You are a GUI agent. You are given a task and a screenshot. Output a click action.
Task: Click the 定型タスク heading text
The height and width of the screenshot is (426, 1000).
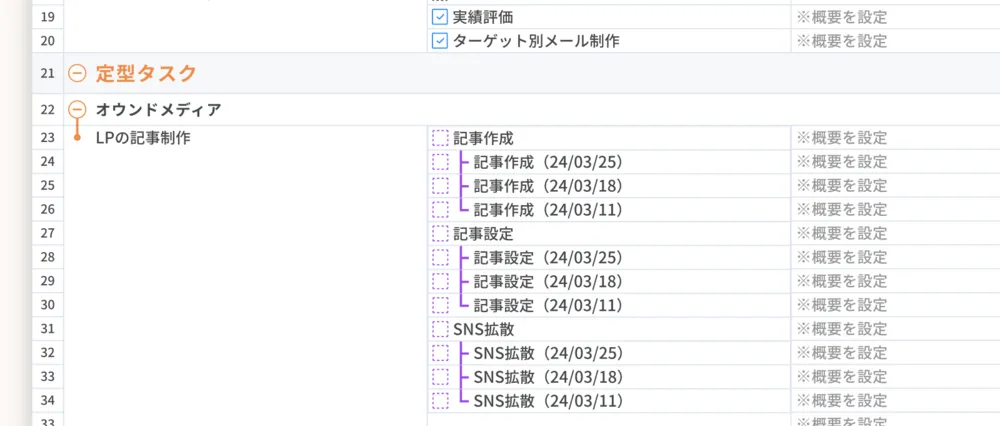tap(146, 73)
